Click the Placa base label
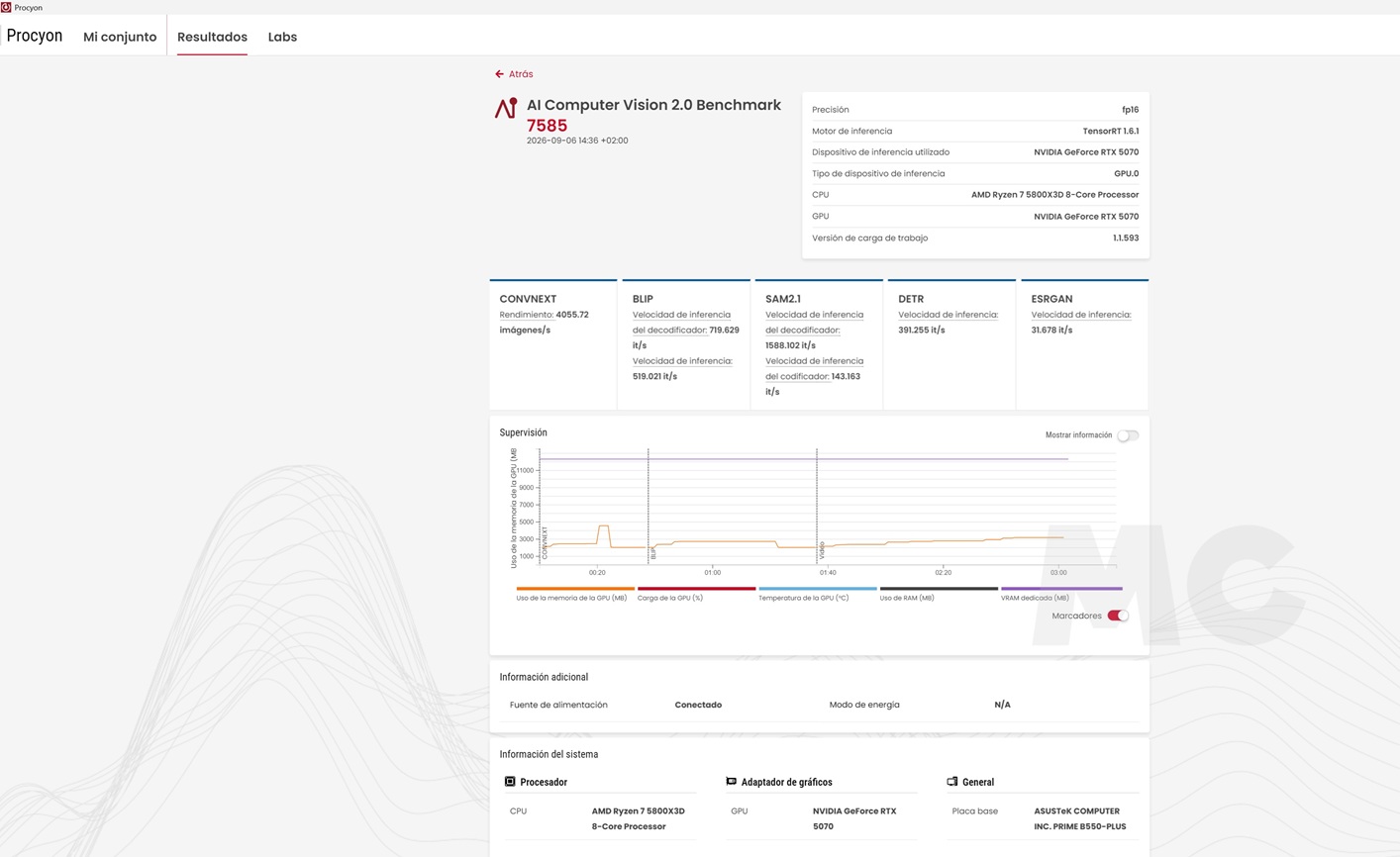The height and width of the screenshot is (857, 1400). tap(975, 810)
